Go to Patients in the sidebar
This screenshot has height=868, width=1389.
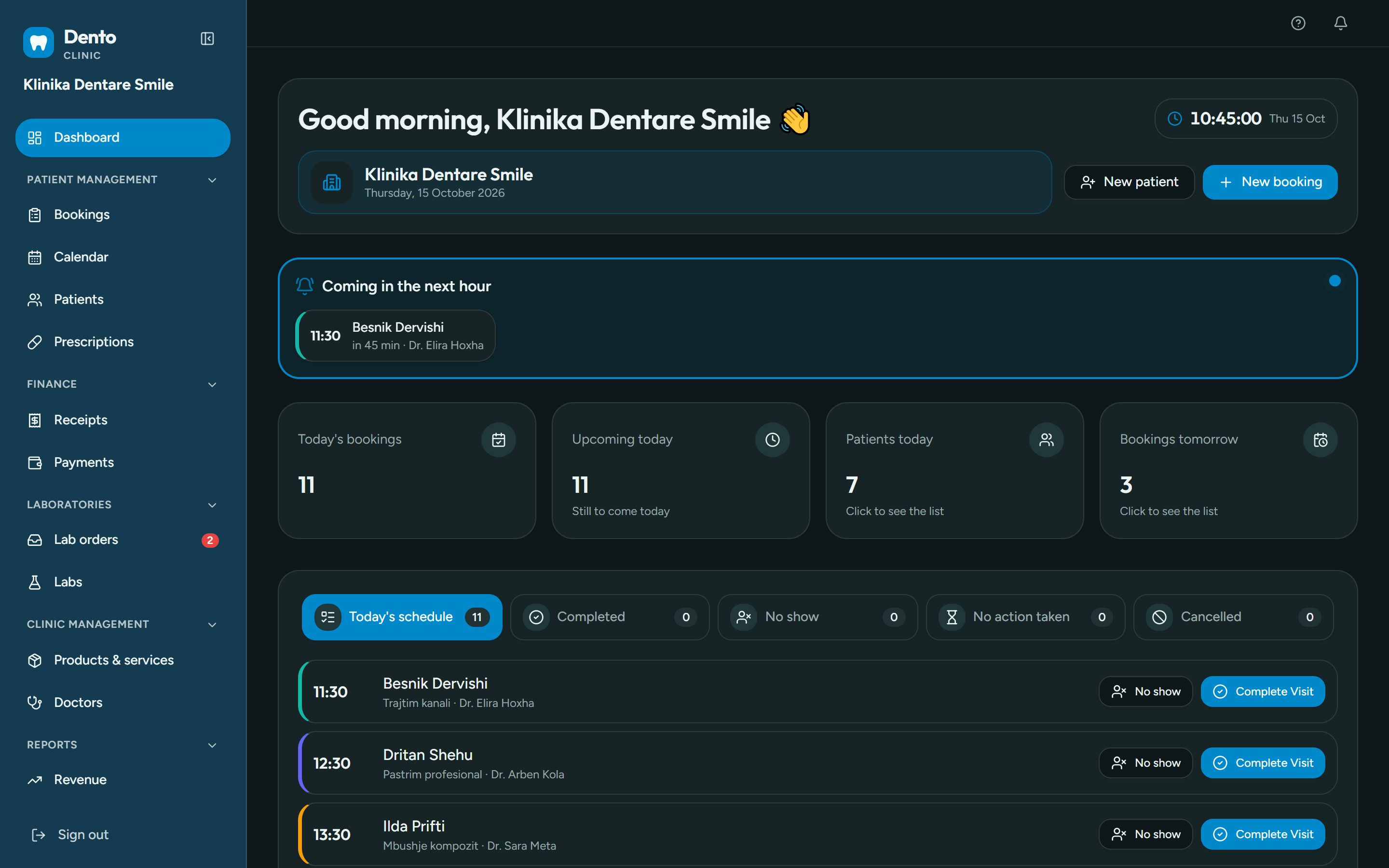tap(123, 299)
